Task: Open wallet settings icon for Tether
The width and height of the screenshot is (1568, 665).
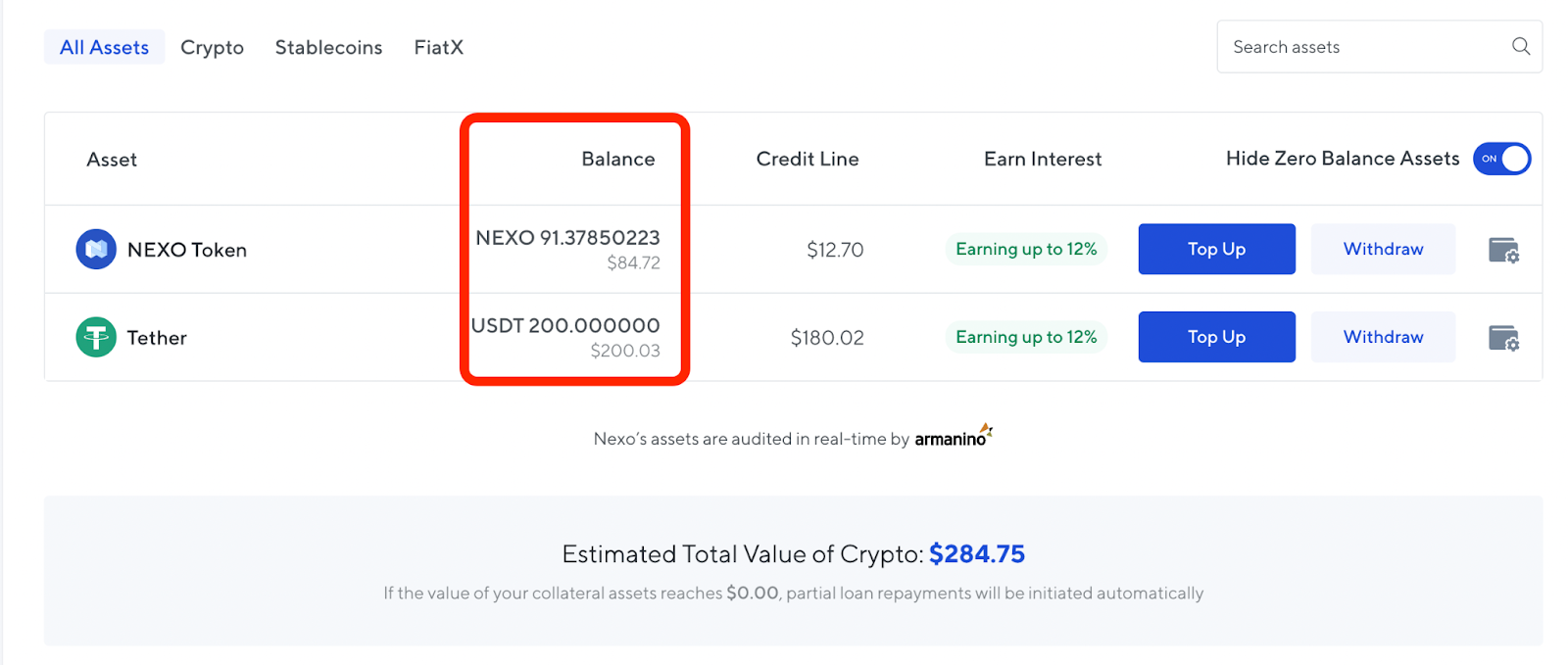Action: 1503,338
